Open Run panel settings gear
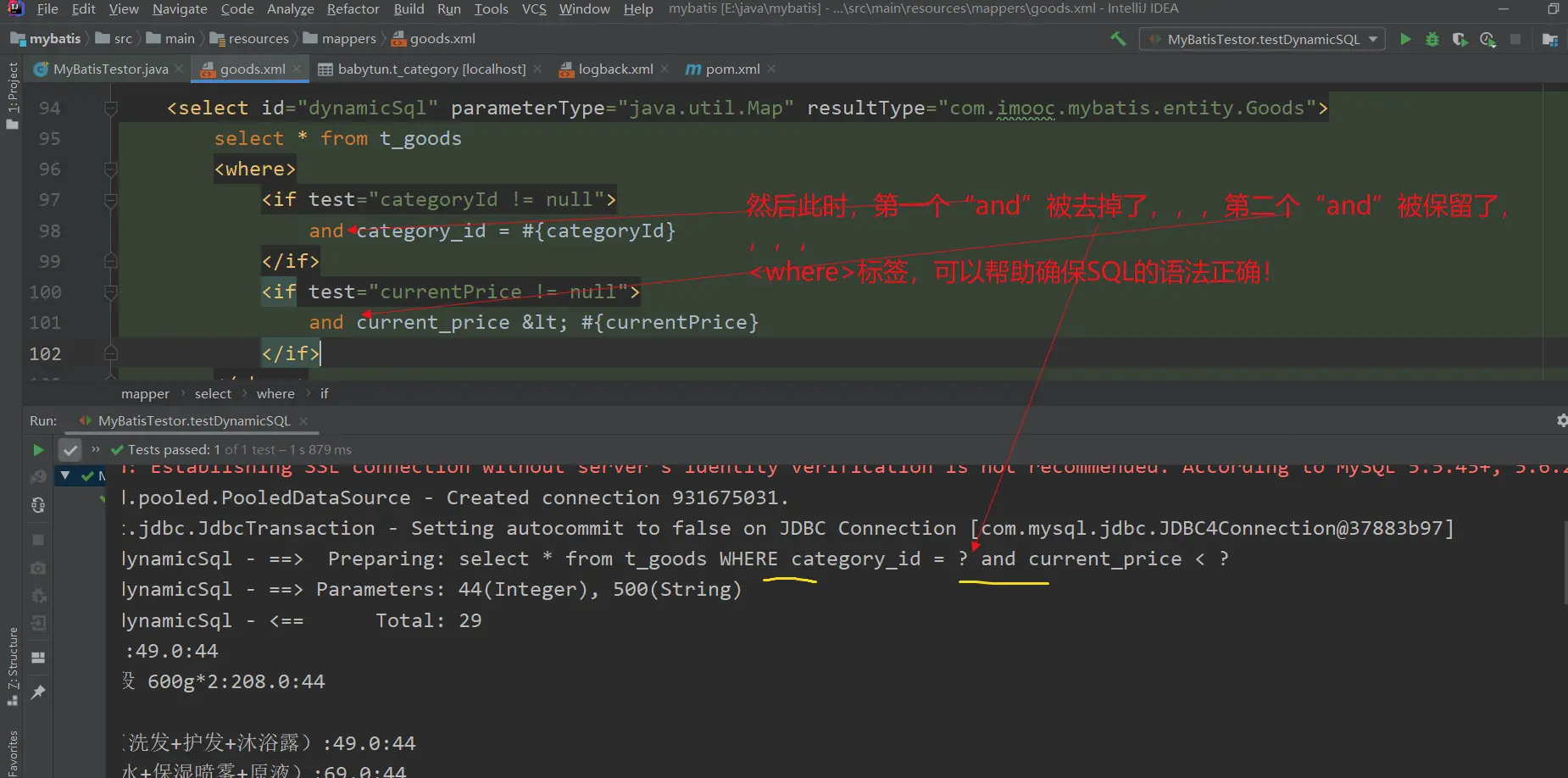1568x778 pixels. 1561,421
